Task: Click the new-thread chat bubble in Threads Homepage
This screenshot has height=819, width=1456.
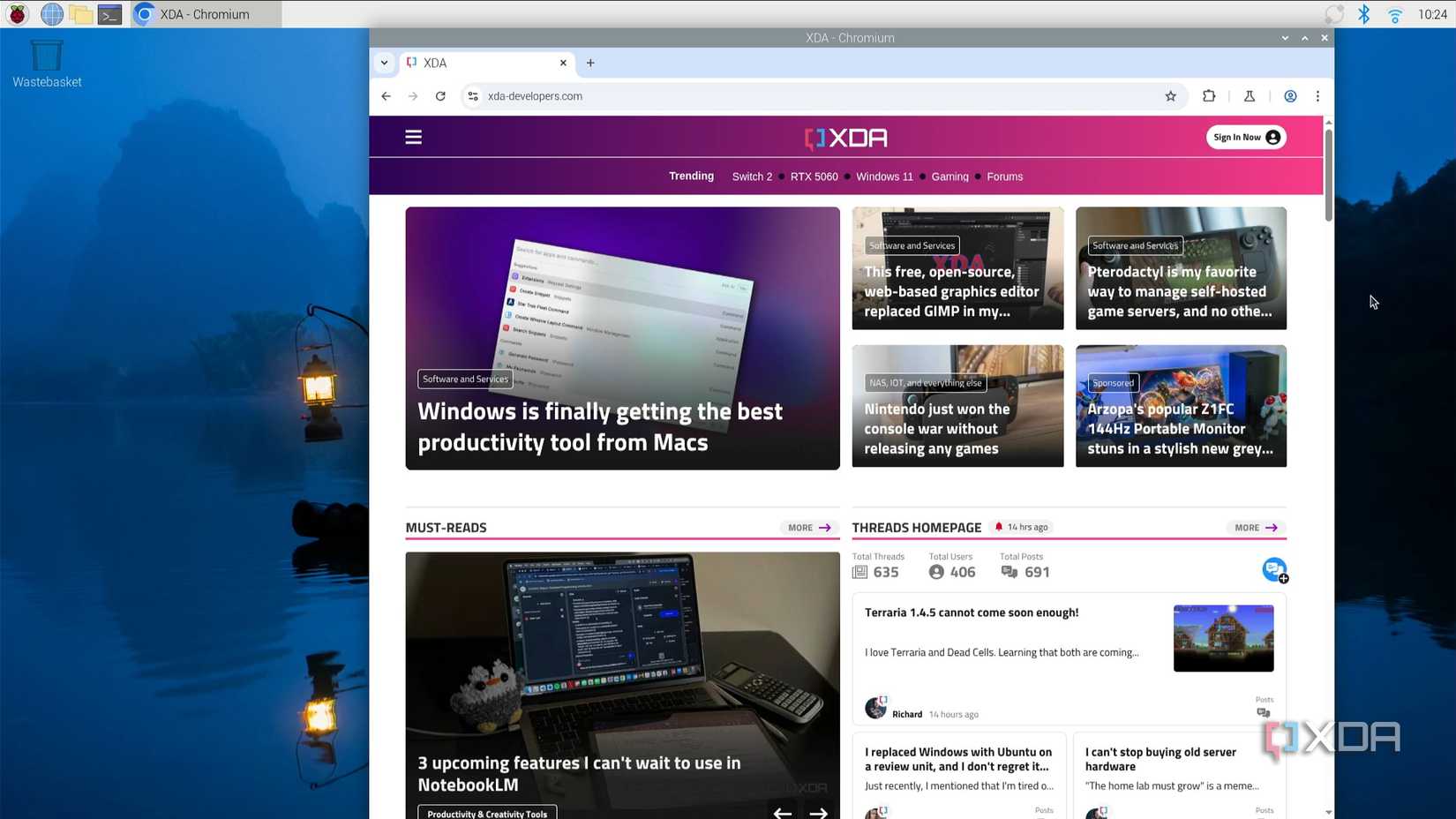Action: pyautogui.click(x=1274, y=569)
